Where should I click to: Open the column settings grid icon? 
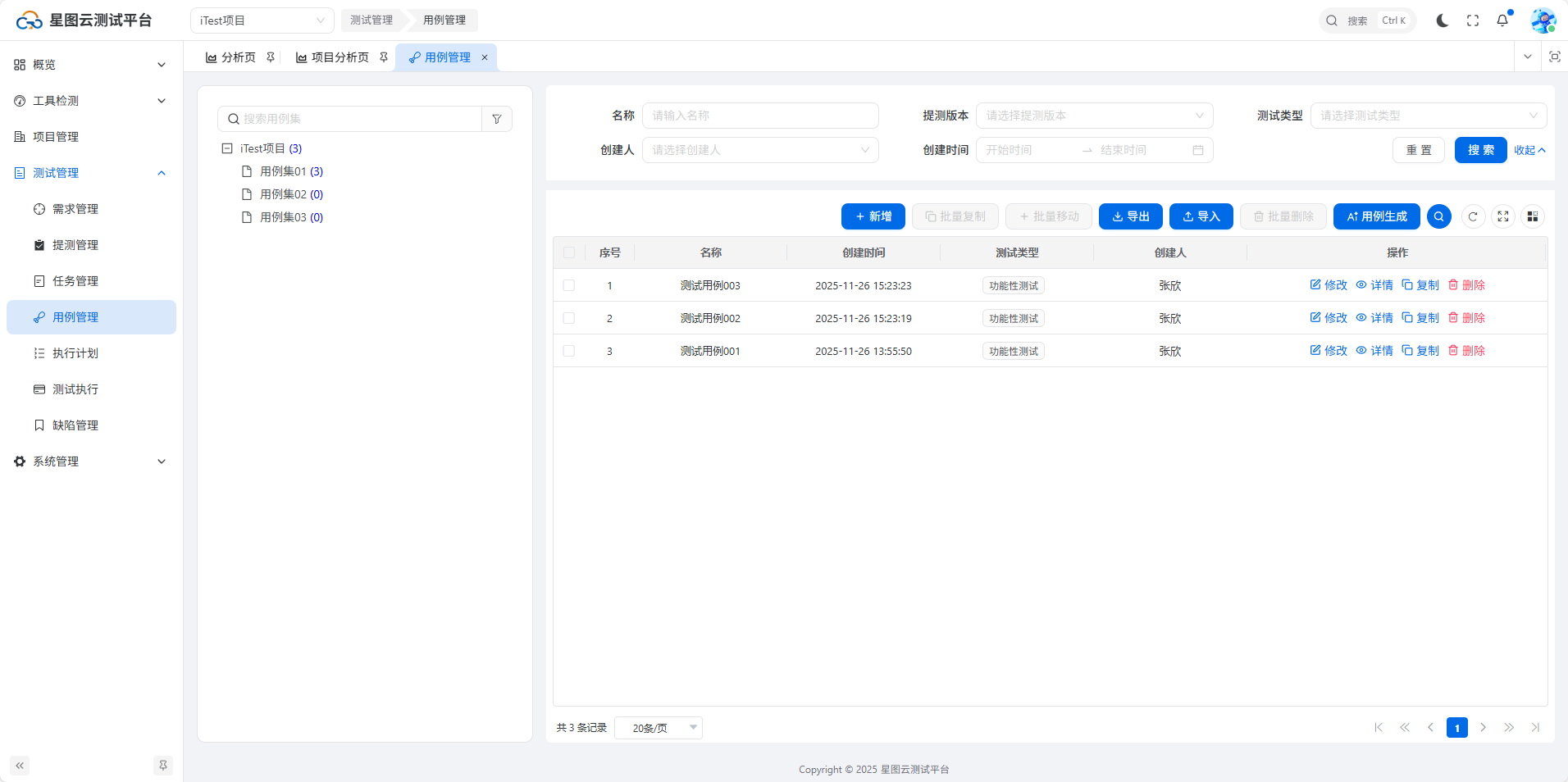[x=1532, y=216]
